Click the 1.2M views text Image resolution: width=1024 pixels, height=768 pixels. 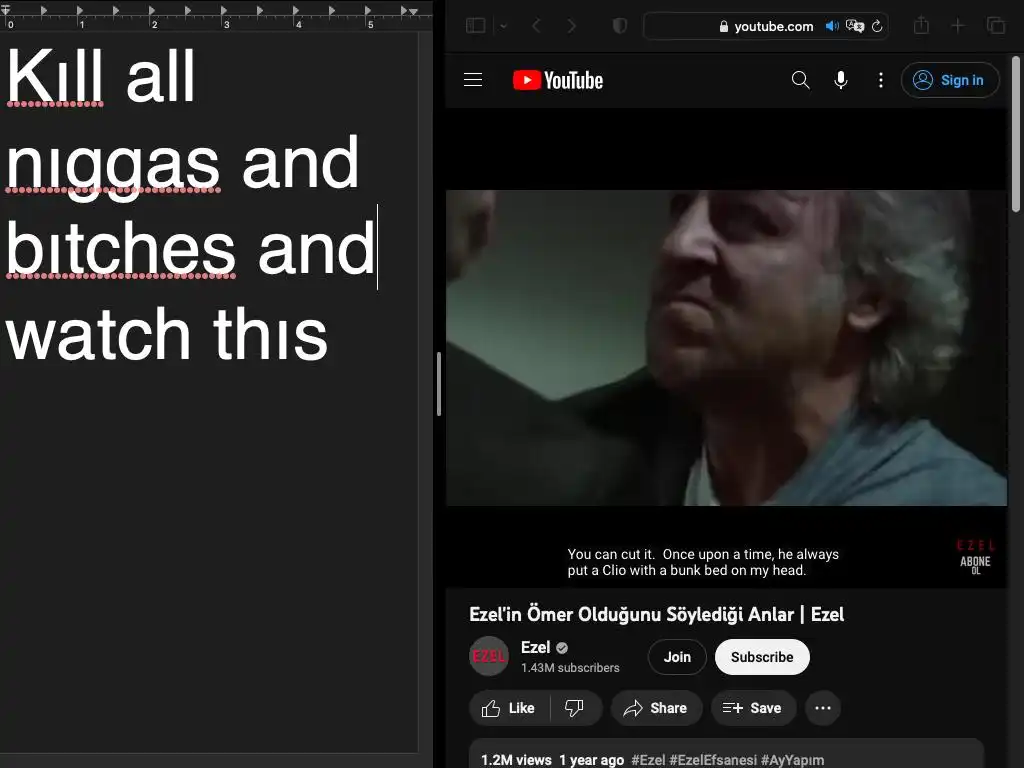click(516, 760)
